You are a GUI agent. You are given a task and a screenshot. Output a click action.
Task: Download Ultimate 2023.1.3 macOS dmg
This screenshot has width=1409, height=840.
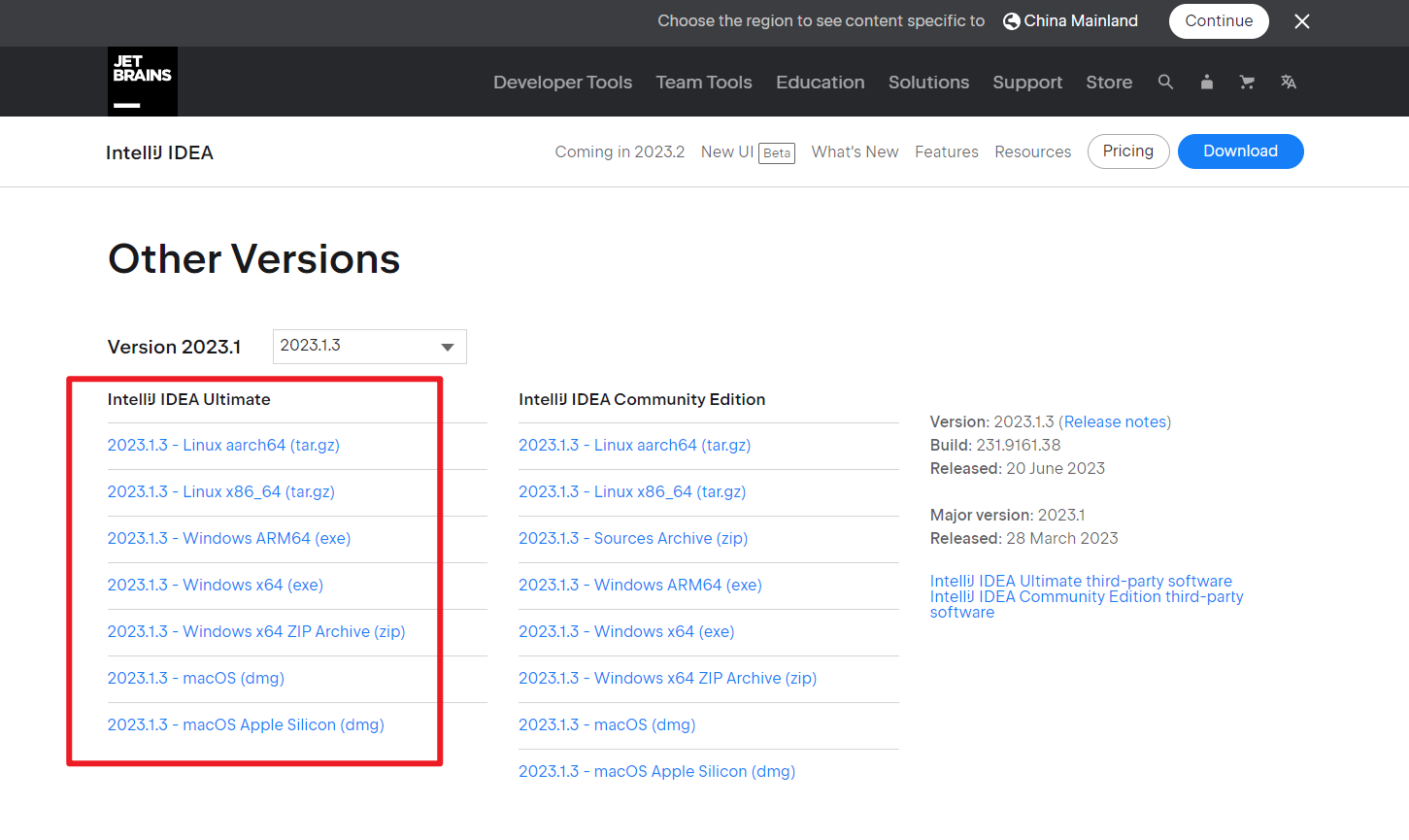click(196, 679)
